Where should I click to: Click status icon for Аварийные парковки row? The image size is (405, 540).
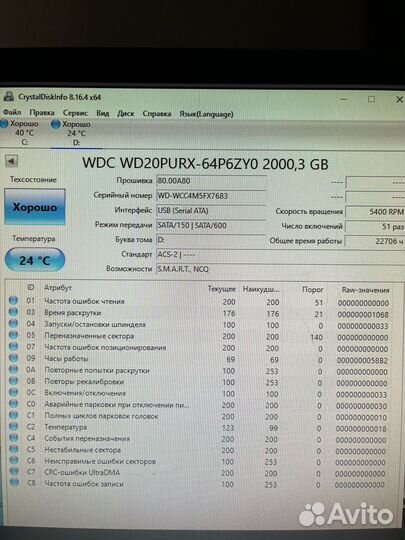point(13,403)
